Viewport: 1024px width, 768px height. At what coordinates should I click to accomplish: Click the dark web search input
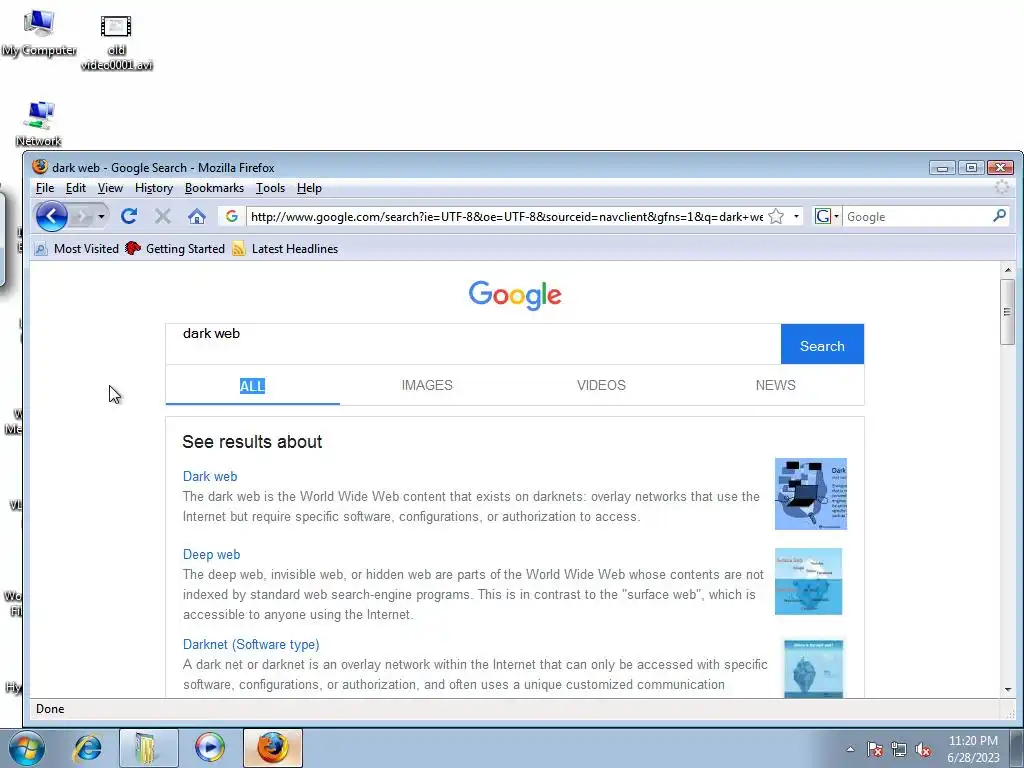coord(473,344)
